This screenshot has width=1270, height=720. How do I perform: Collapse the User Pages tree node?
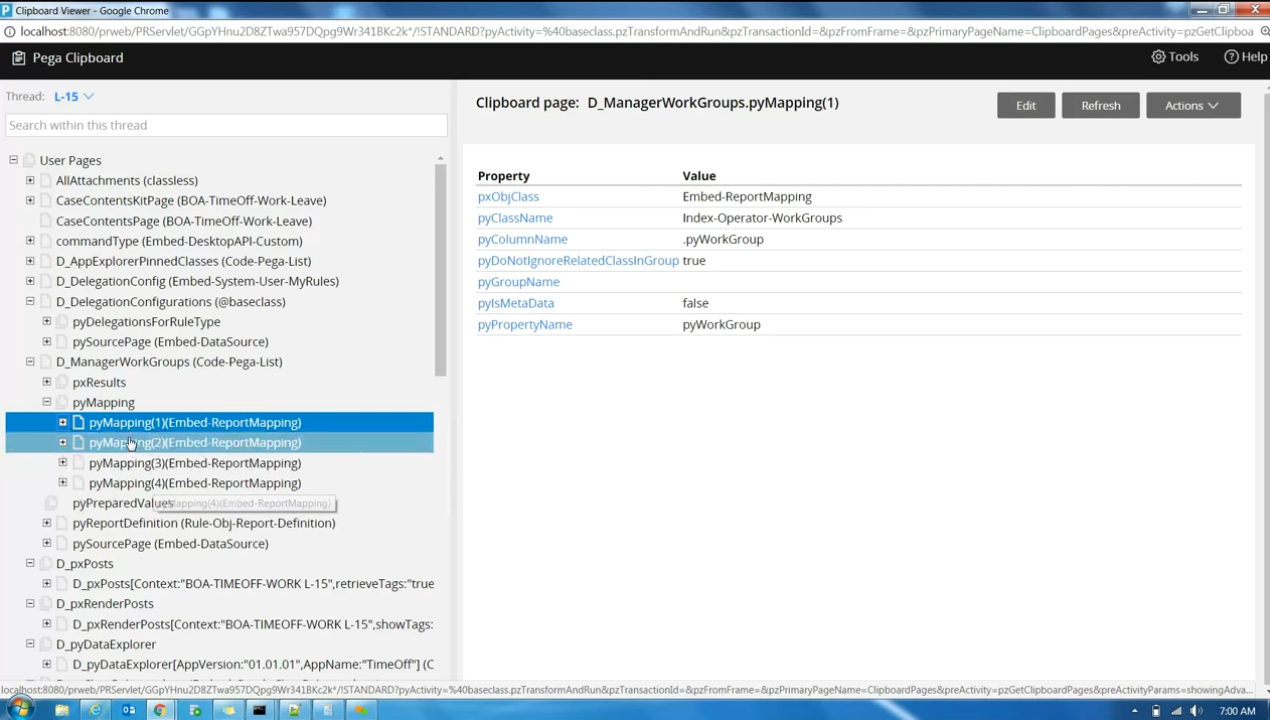point(13,160)
